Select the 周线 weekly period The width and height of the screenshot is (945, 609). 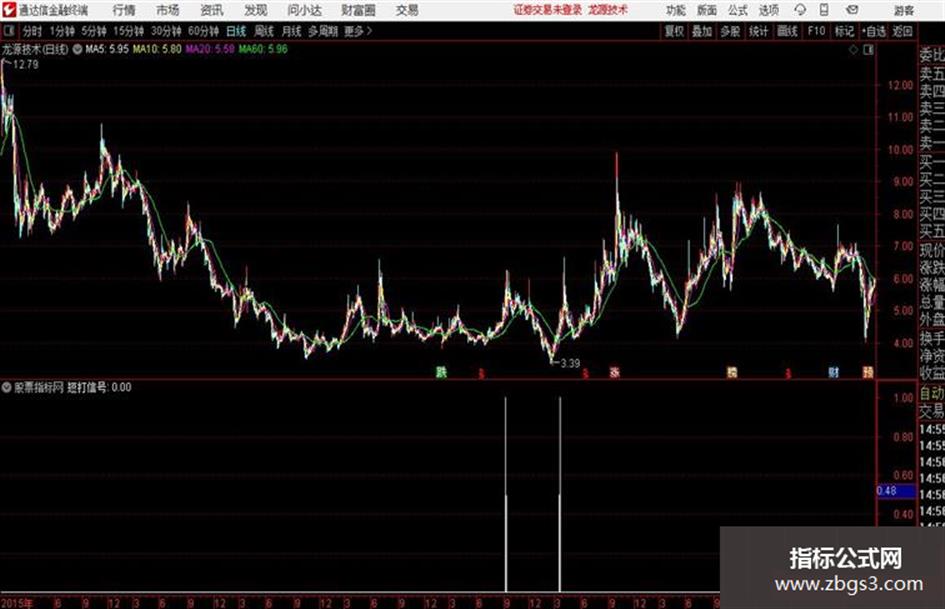tap(263, 31)
